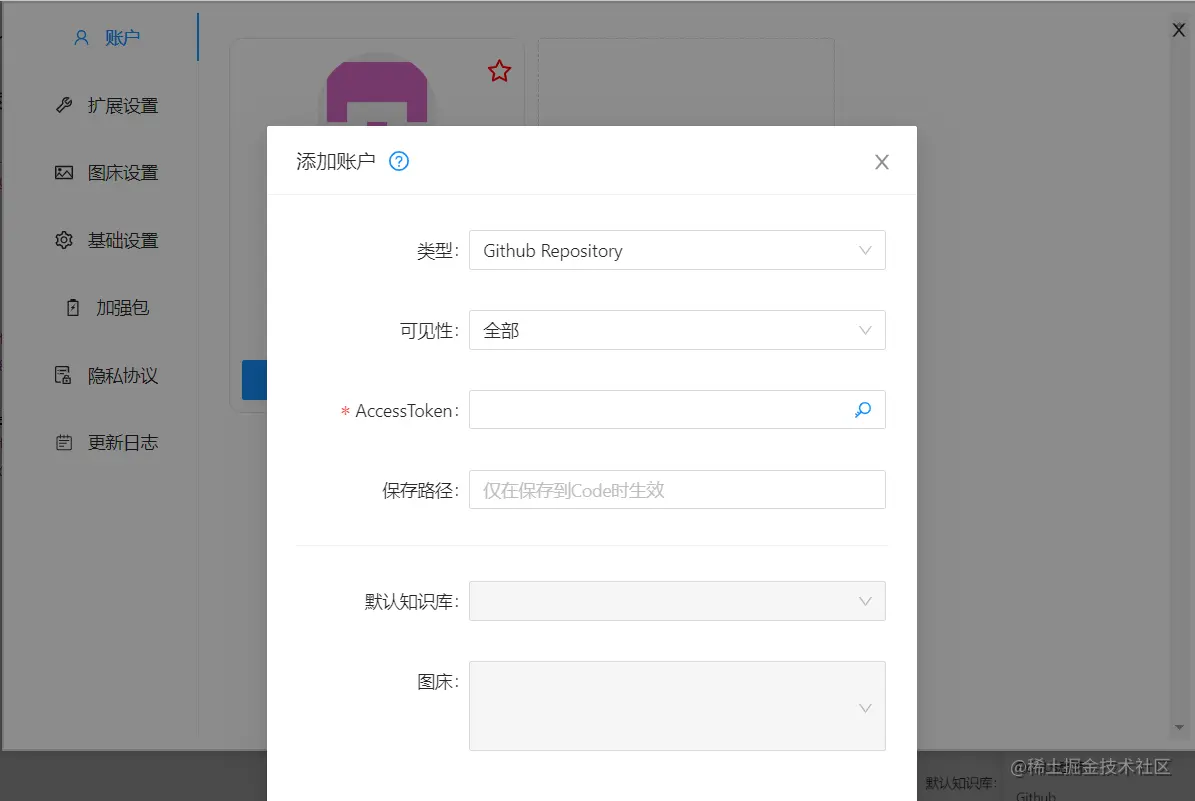Open 隐私协议 in the sidebar
Viewport: 1195px width, 801px height.
pyautogui.click(x=107, y=375)
